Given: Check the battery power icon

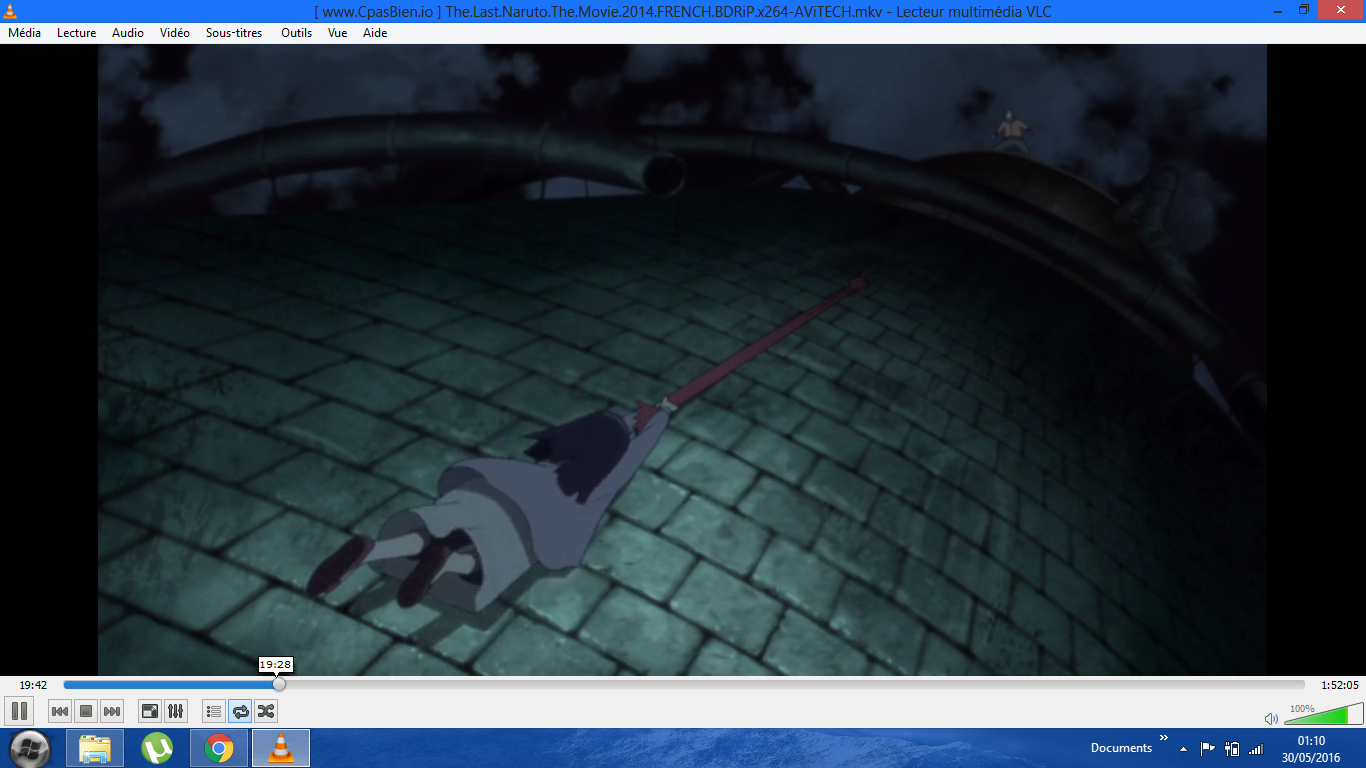Looking at the screenshot, I should (1233, 748).
